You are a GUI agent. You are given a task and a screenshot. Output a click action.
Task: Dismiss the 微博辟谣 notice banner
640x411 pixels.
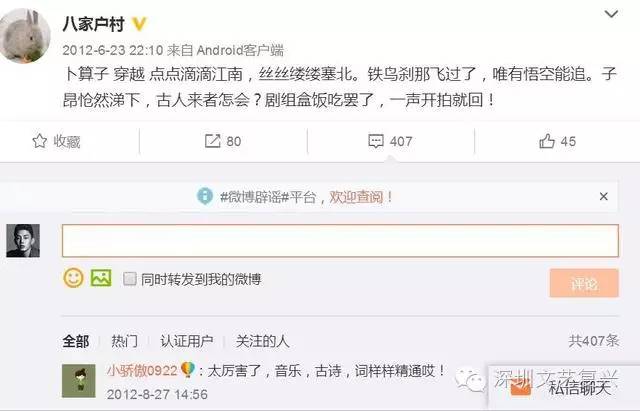[604, 196]
